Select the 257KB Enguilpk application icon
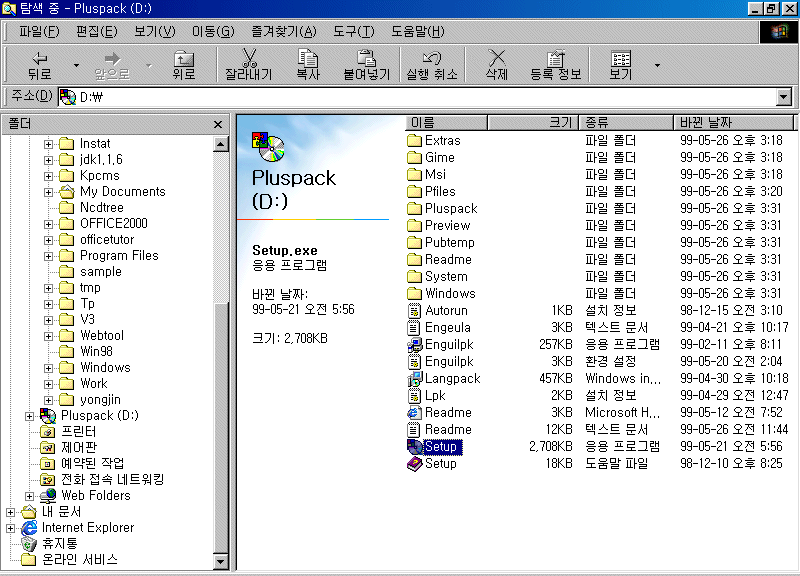 tap(414, 344)
